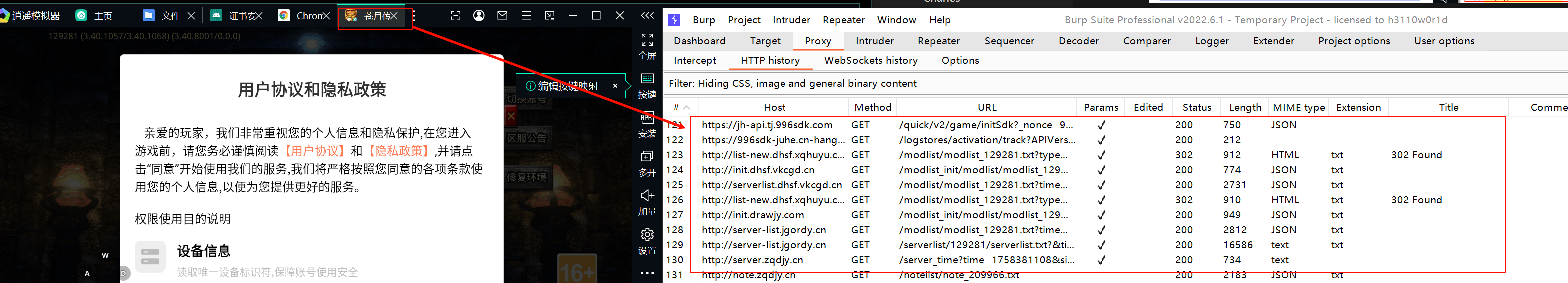Dismiss the 编辑按键映射 tooltip with its X
The image size is (1568, 283).
click(615, 86)
